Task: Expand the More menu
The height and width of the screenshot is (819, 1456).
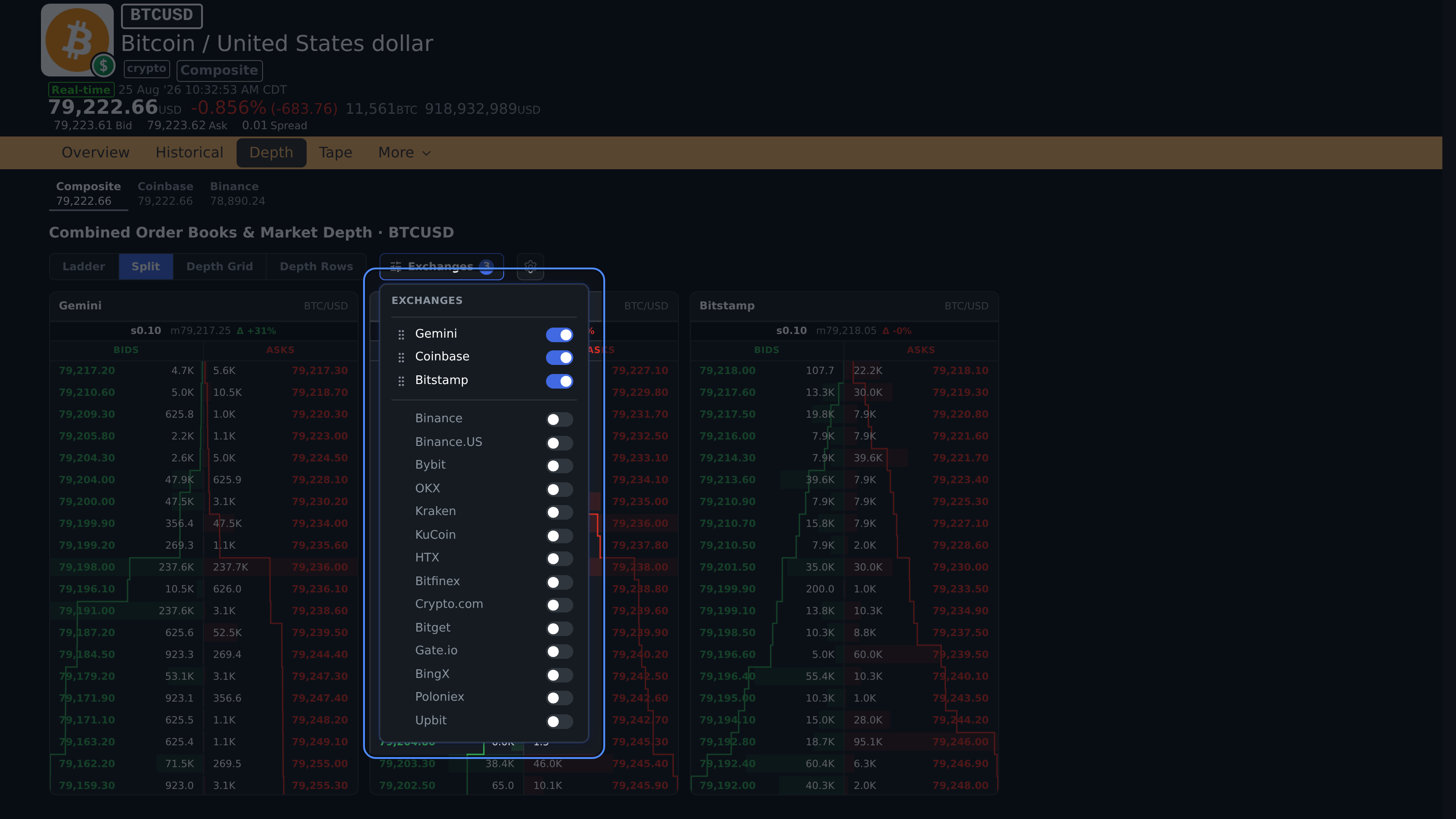Action: pos(404,152)
